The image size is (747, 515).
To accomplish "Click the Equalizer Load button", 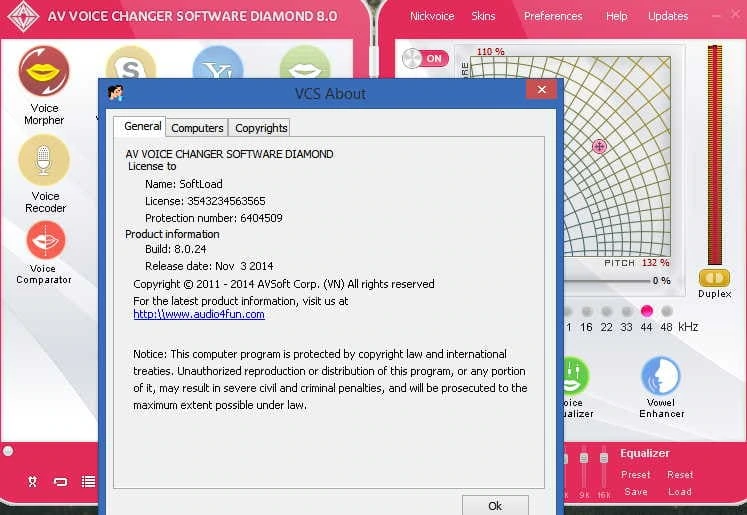I will (x=680, y=492).
